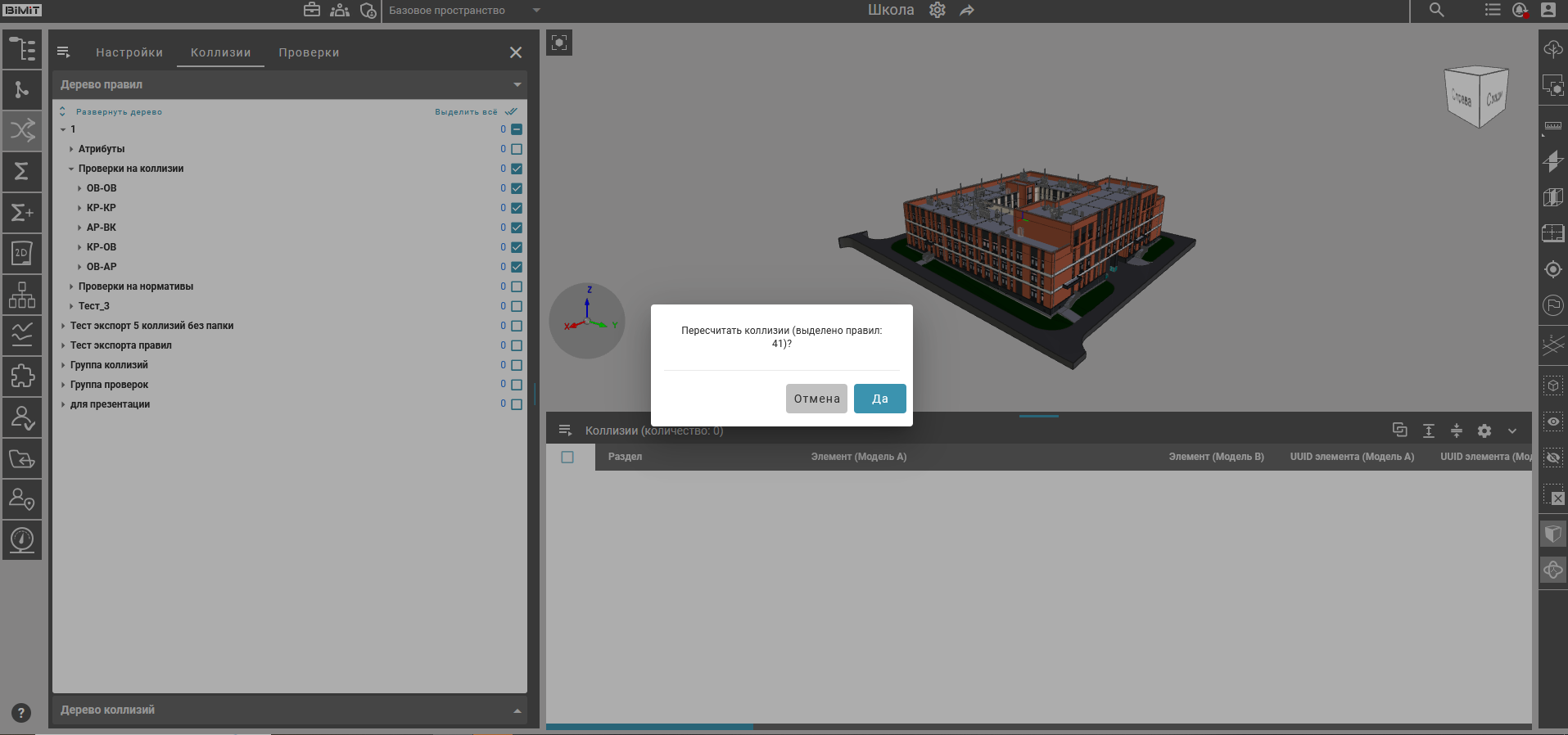Screen dimensions: 1568x735
Task: Switch to the Настройки tab
Action: tap(129, 52)
